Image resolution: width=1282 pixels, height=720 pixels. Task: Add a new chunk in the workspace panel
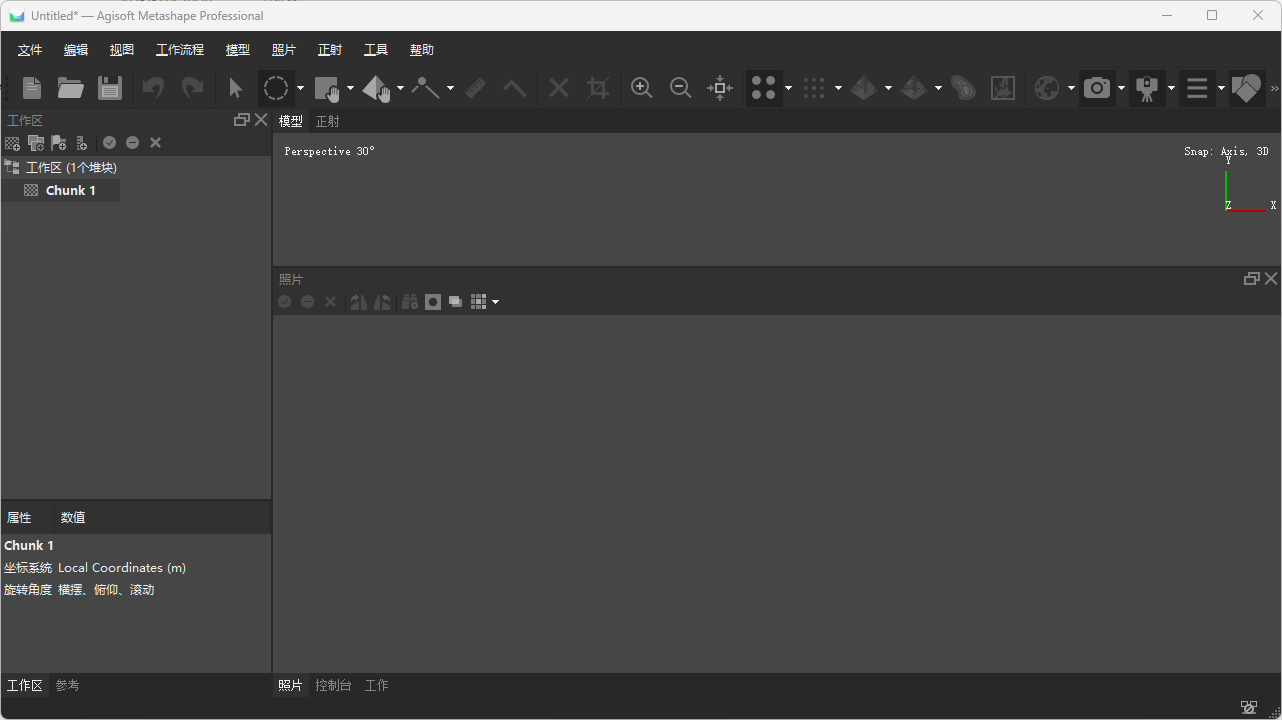[x=12, y=142]
